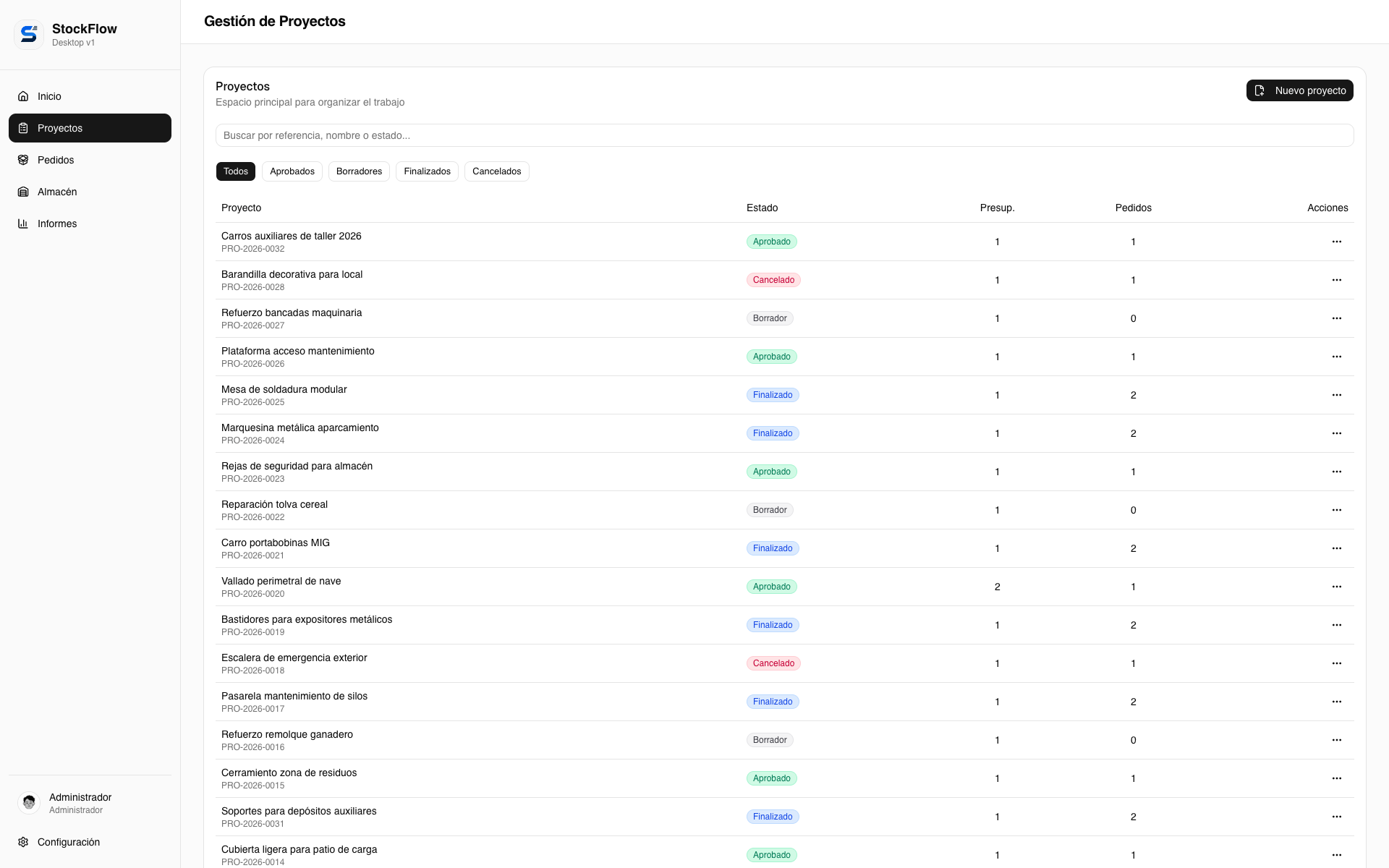1389x868 pixels.
Task: Open actions menu for Refuerzo remolque ganadero
Action: tap(1337, 740)
